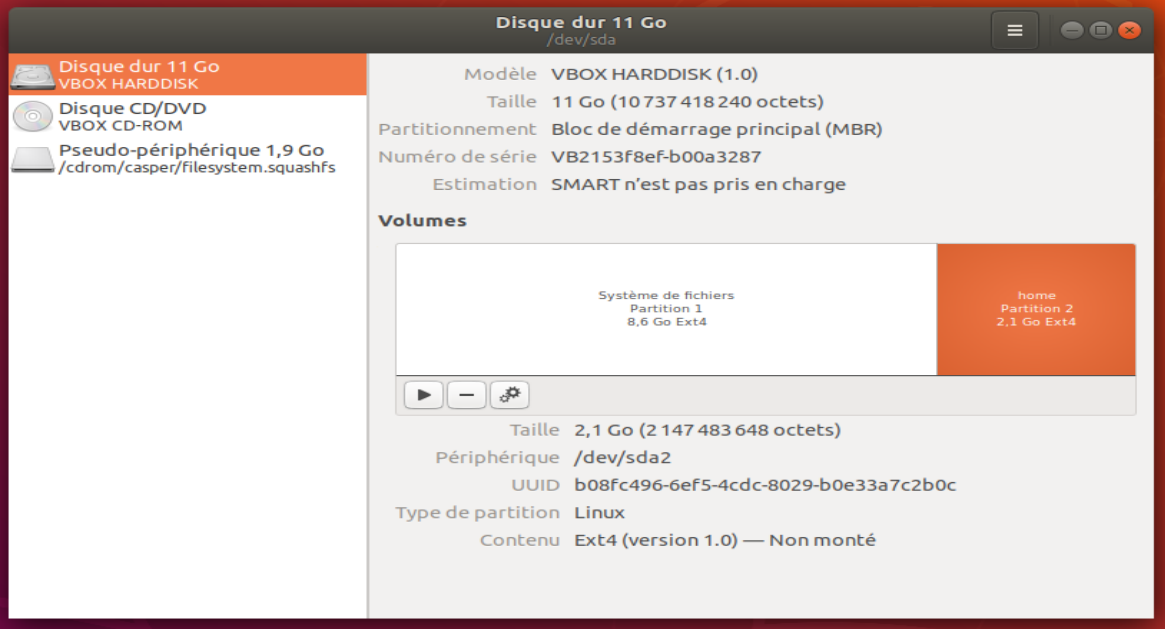Click the pseudo-device drive icon in sidebar
The width and height of the screenshot is (1165, 629).
pos(33,159)
